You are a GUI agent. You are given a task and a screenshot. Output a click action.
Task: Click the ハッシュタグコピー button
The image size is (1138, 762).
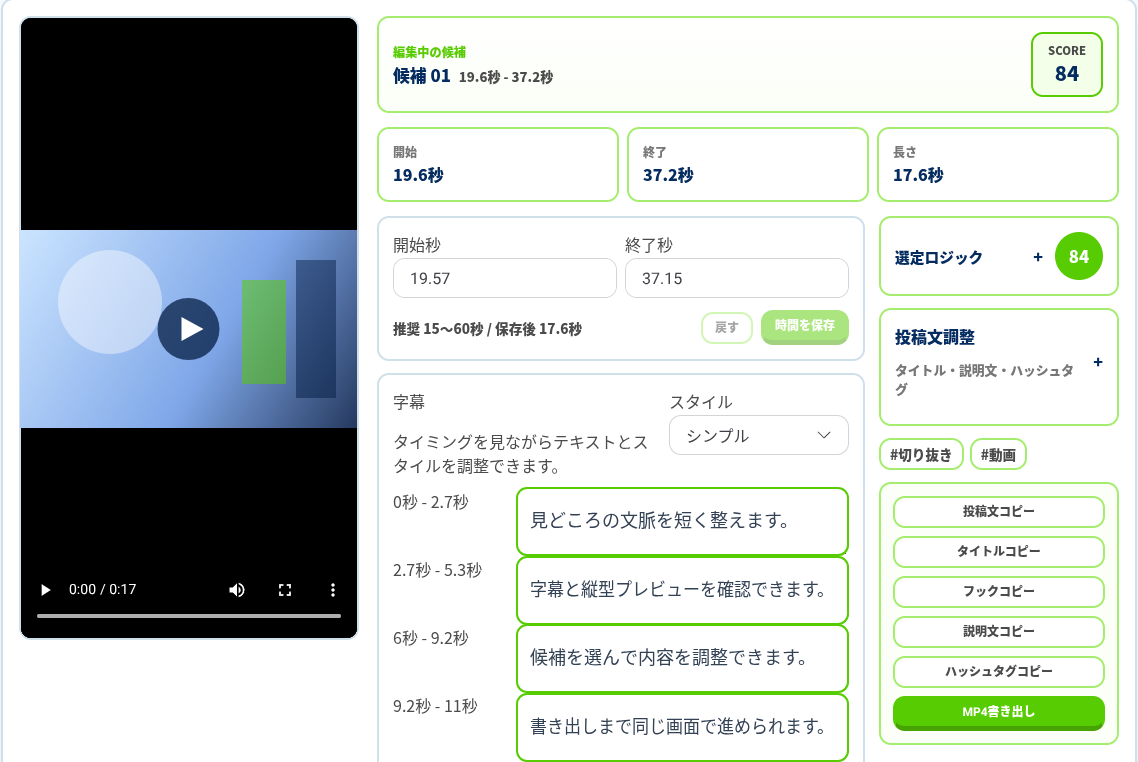[x=999, y=672]
